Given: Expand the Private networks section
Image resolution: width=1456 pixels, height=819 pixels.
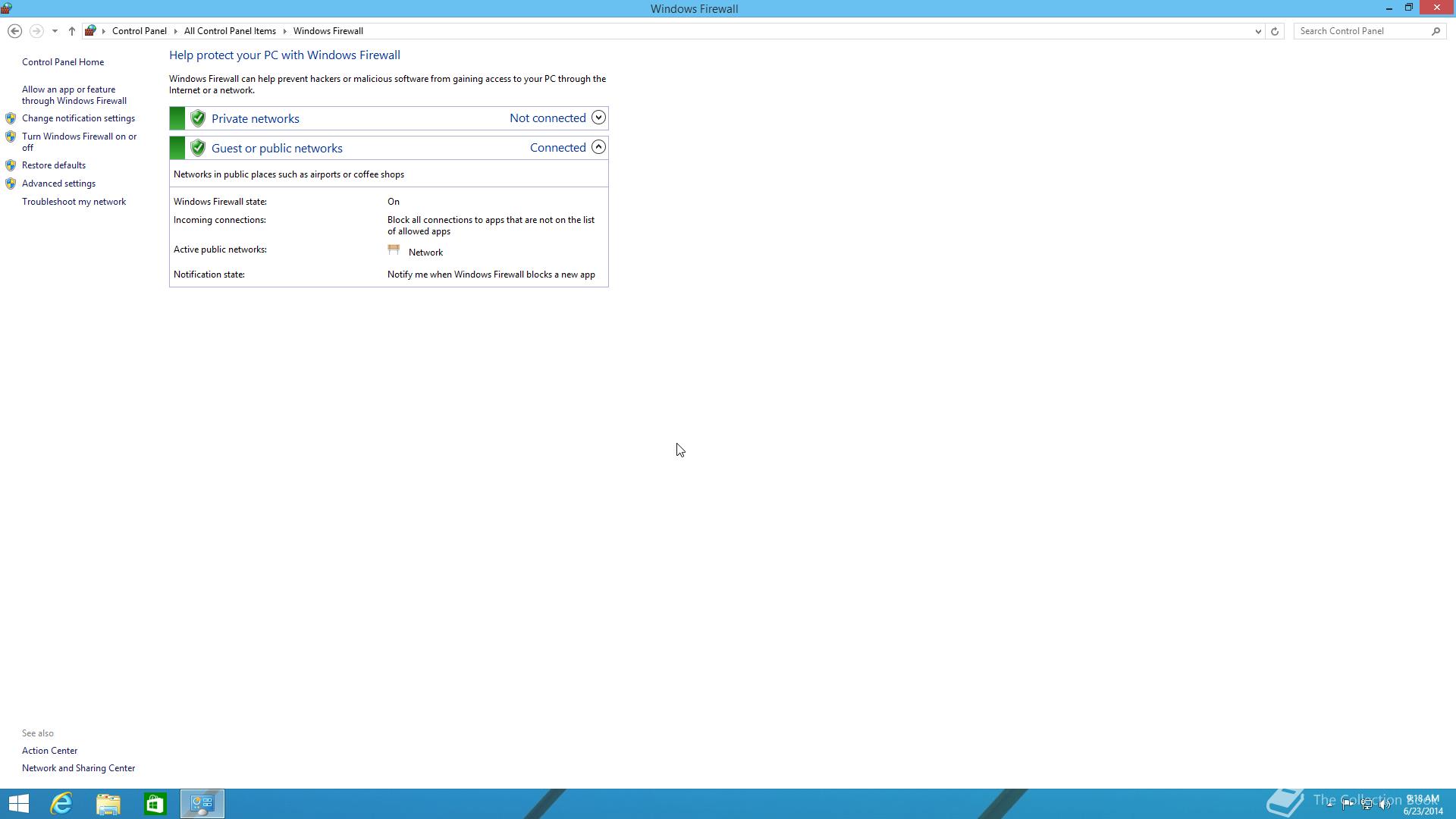Looking at the screenshot, I should click(598, 118).
